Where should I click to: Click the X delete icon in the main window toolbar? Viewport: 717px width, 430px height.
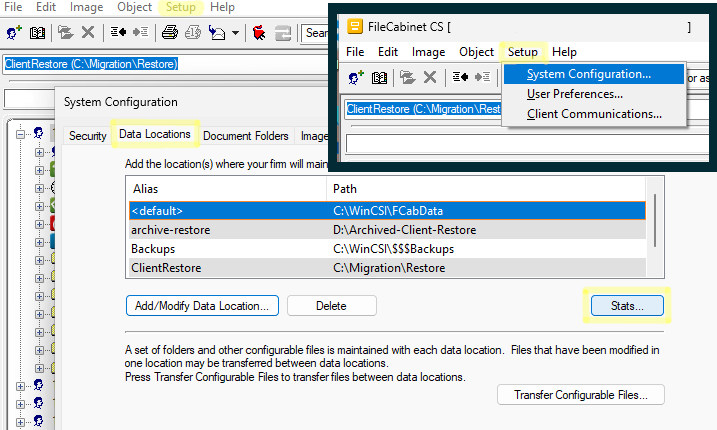pos(88,32)
